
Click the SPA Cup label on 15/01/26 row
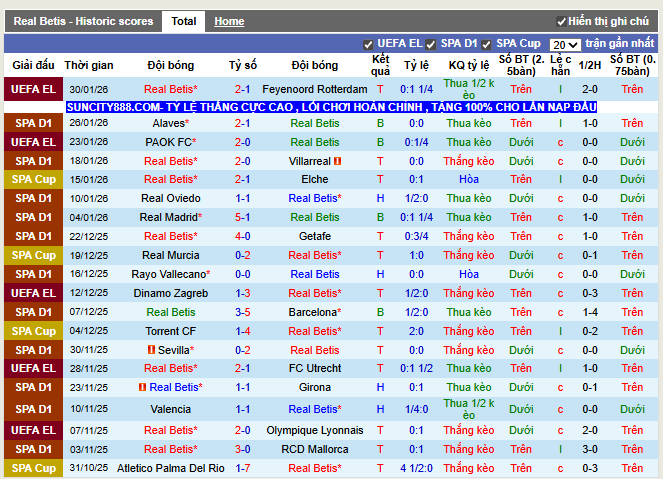pos(33,179)
